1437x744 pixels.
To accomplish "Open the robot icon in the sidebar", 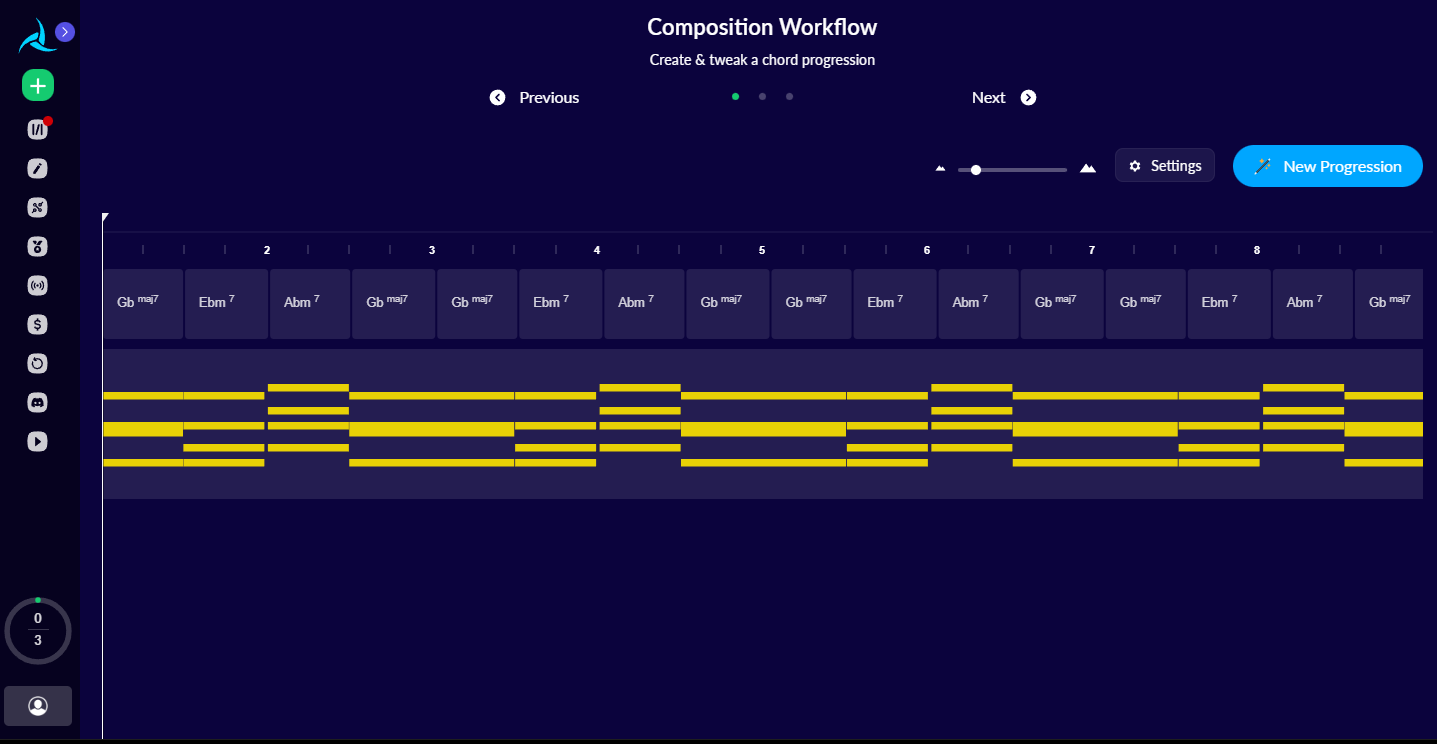I will pos(37,246).
